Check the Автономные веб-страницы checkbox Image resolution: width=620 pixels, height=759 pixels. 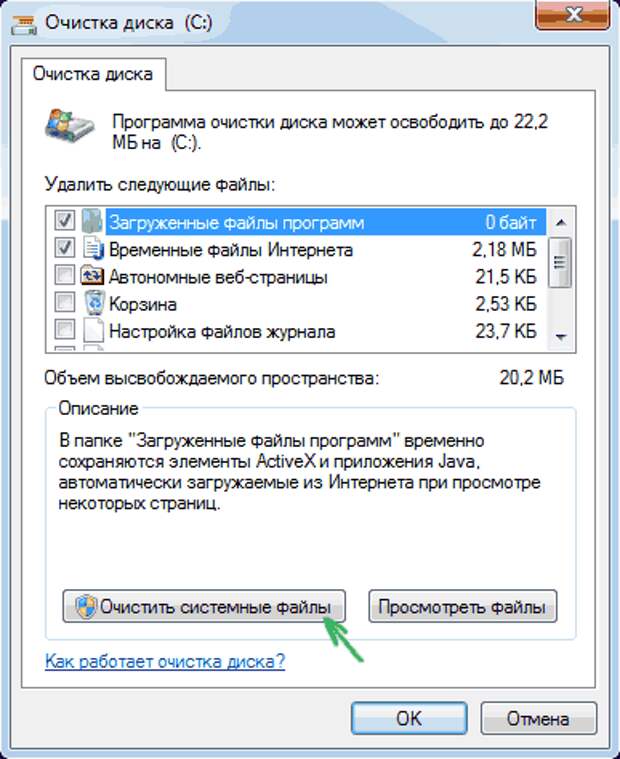[x=64, y=275]
